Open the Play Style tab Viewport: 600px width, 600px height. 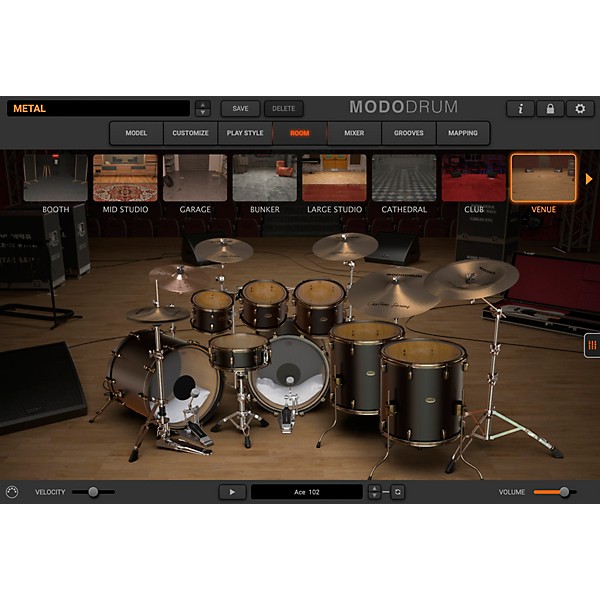(245, 133)
